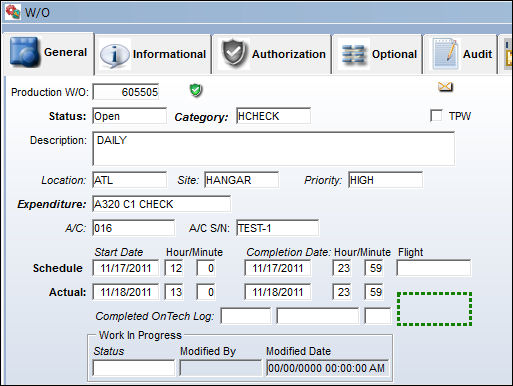The width and height of the screenshot is (513, 386).
Task: Click the Expenditure label
Action: point(52,204)
